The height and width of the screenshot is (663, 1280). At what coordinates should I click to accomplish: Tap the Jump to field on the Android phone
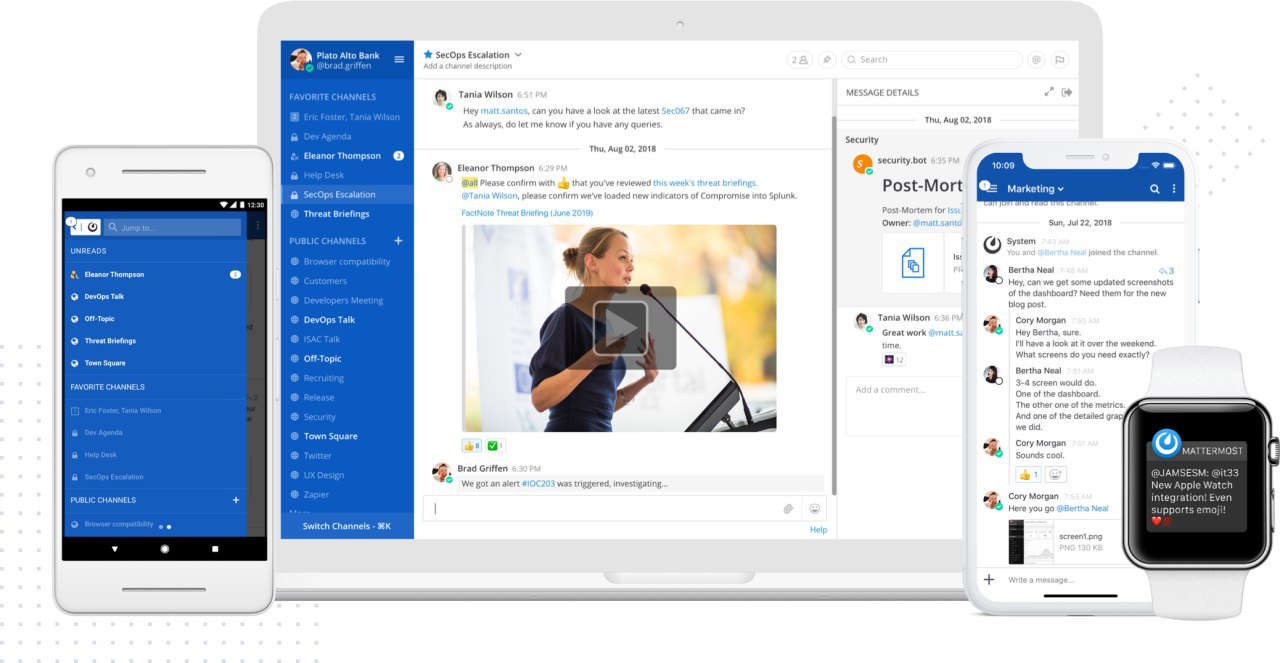click(173, 227)
